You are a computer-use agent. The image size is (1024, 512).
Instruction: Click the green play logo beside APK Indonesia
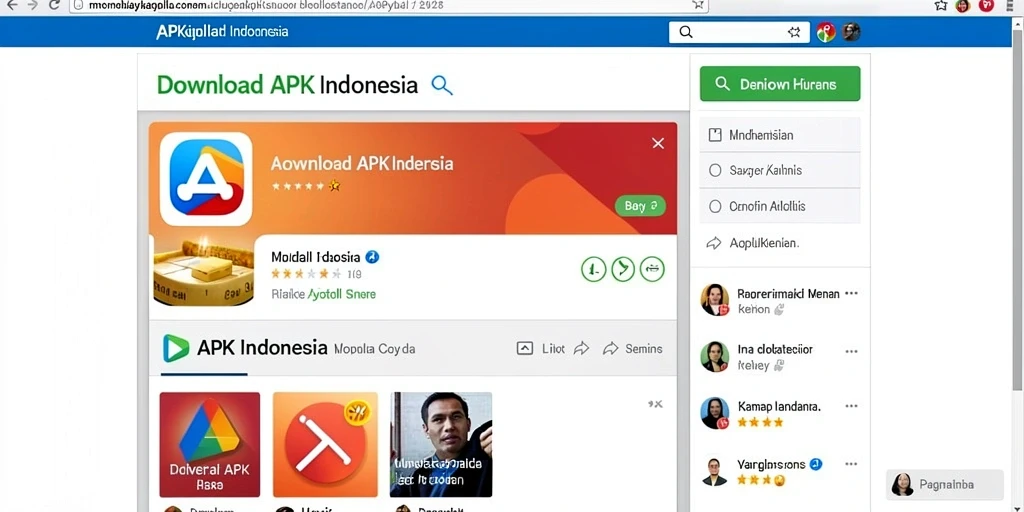pyautogui.click(x=176, y=348)
